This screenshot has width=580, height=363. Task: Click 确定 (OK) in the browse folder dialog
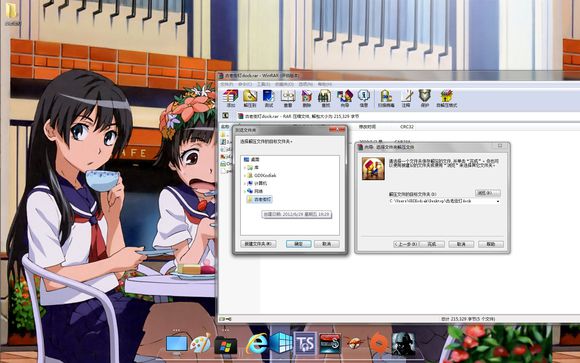tap(299, 244)
